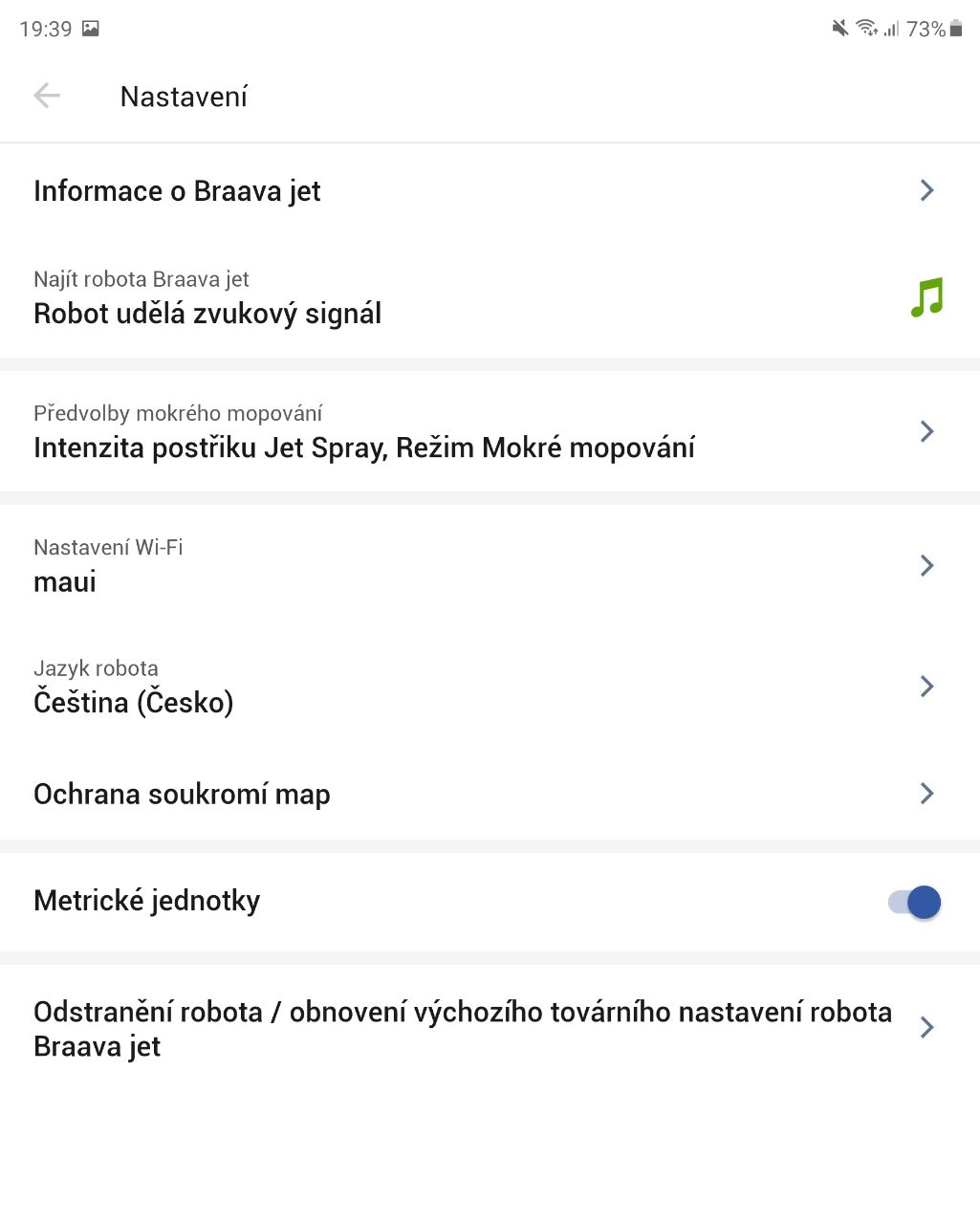Toggle the Metrické jednotky switch
The height and width of the screenshot is (1224, 980).
915,902
